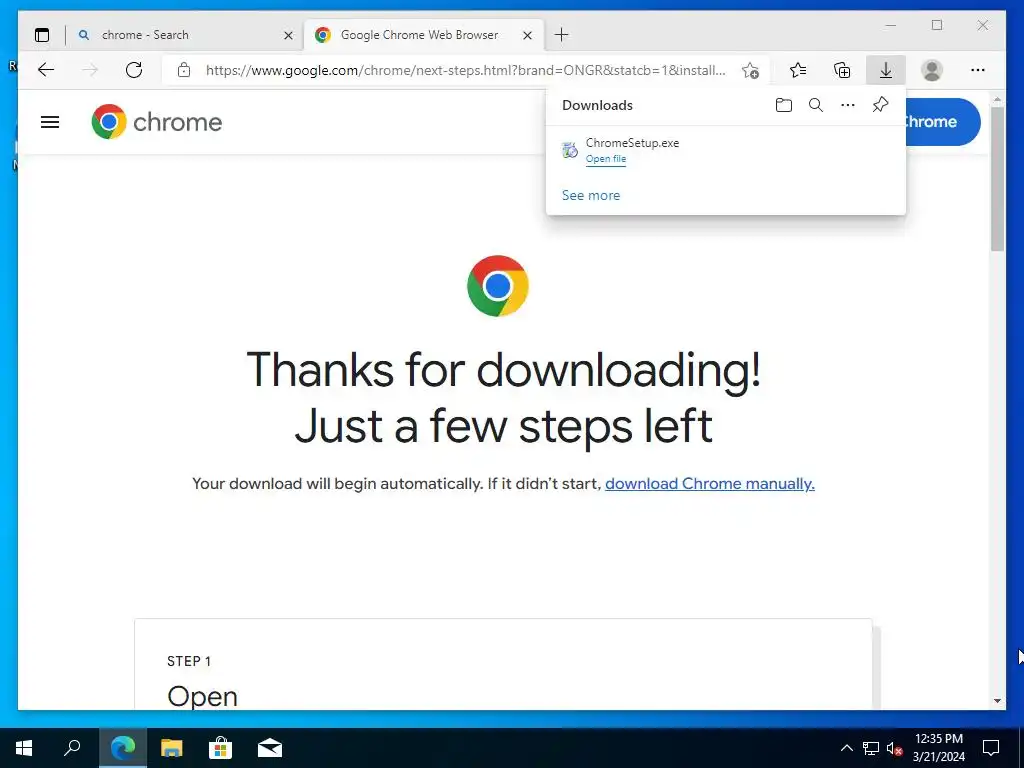Screen dimensions: 1024x768
Task: Close the Google Chrome Web Browser tab
Action: click(x=528, y=35)
